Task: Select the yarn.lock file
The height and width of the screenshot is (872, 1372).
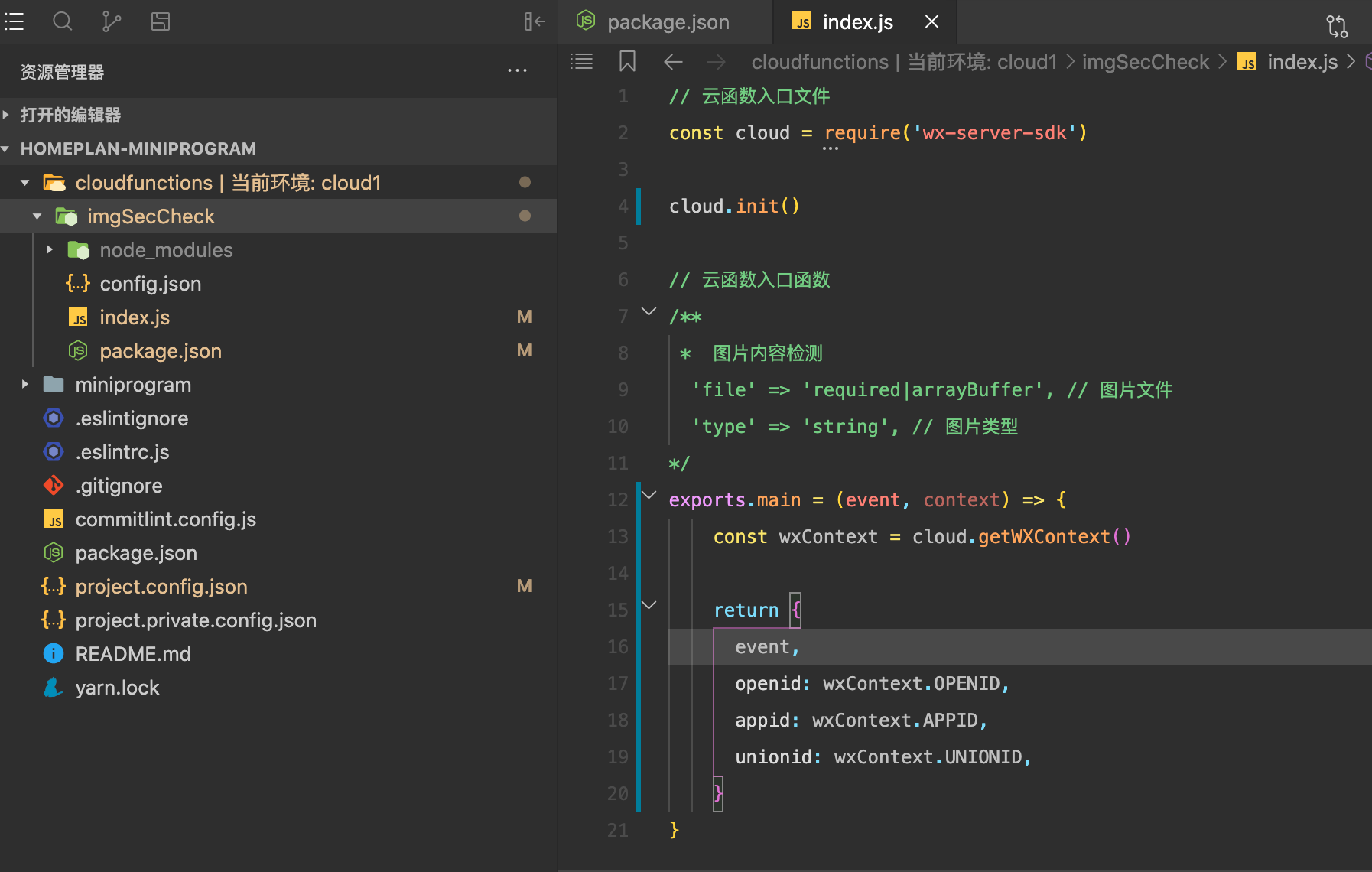Action: pos(278,688)
